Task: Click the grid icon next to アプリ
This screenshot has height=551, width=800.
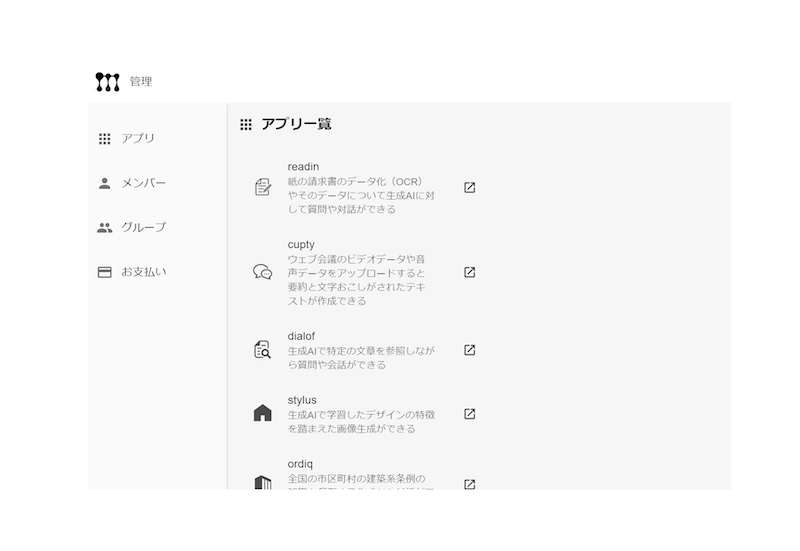Action: [x=105, y=139]
